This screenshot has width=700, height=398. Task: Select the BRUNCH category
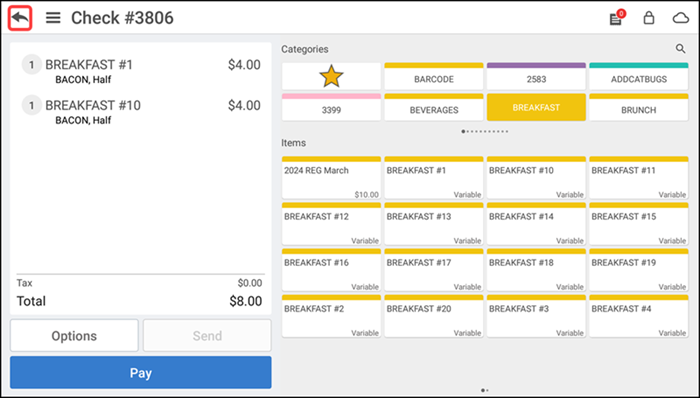(x=638, y=107)
